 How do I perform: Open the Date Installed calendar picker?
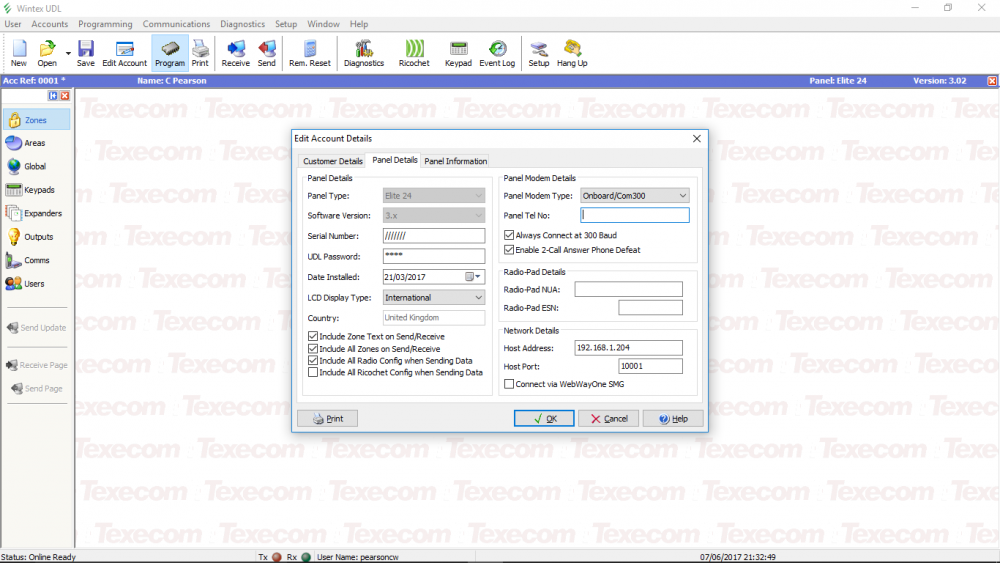[x=472, y=277]
